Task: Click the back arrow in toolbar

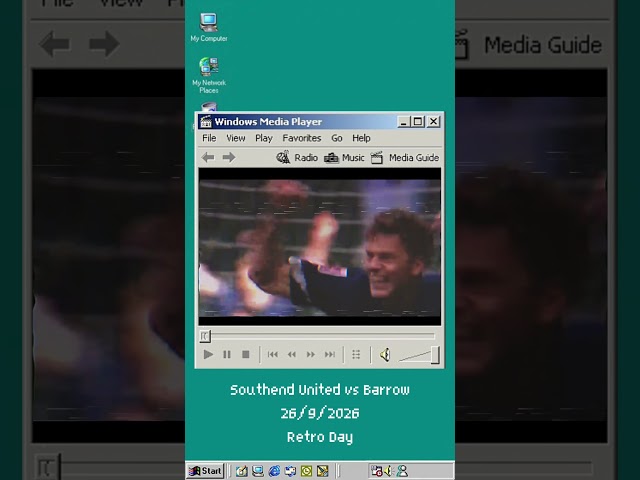Action: 208,157
